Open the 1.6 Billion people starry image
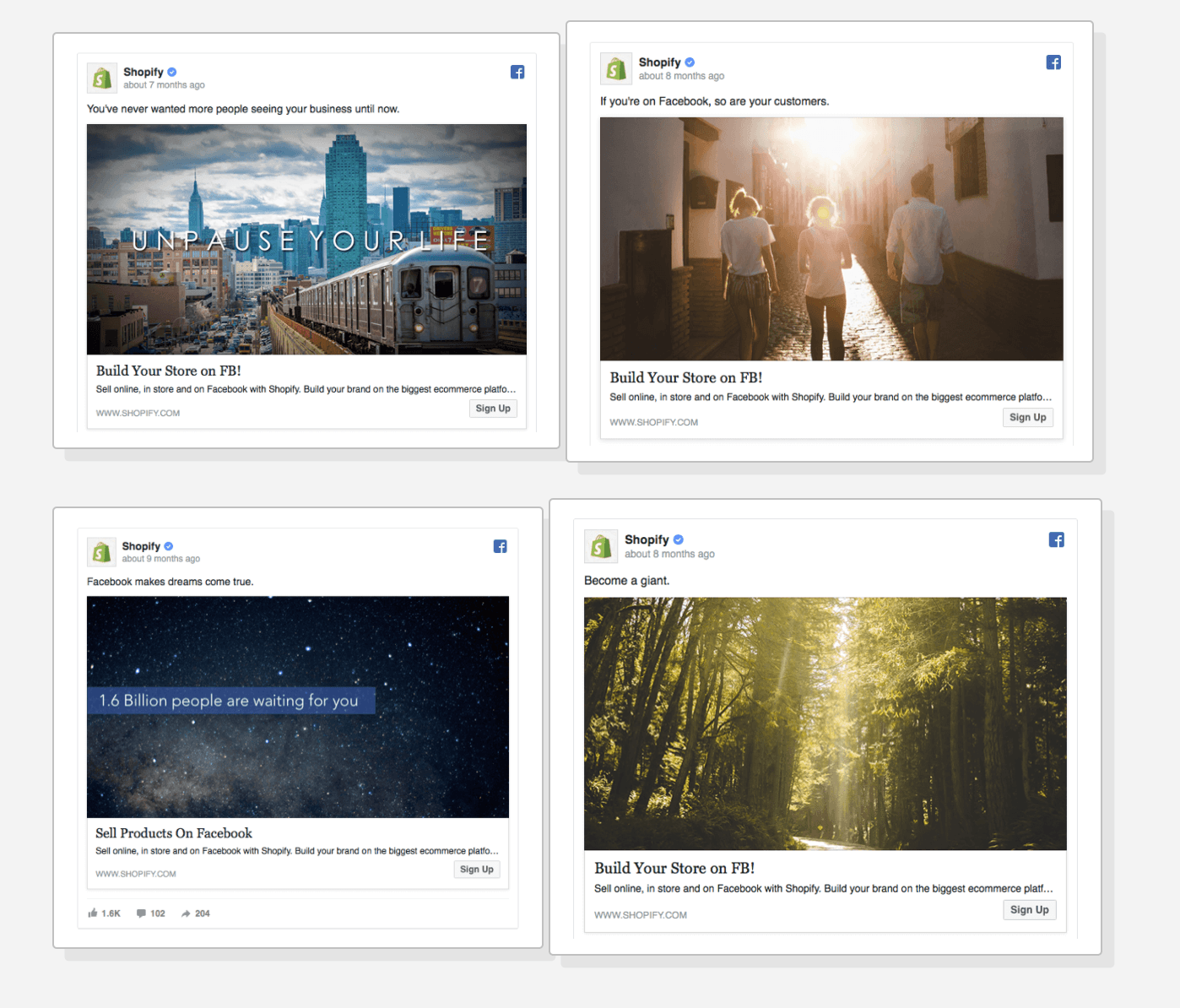Image resolution: width=1180 pixels, height=1008 pixels. [298, 707]
